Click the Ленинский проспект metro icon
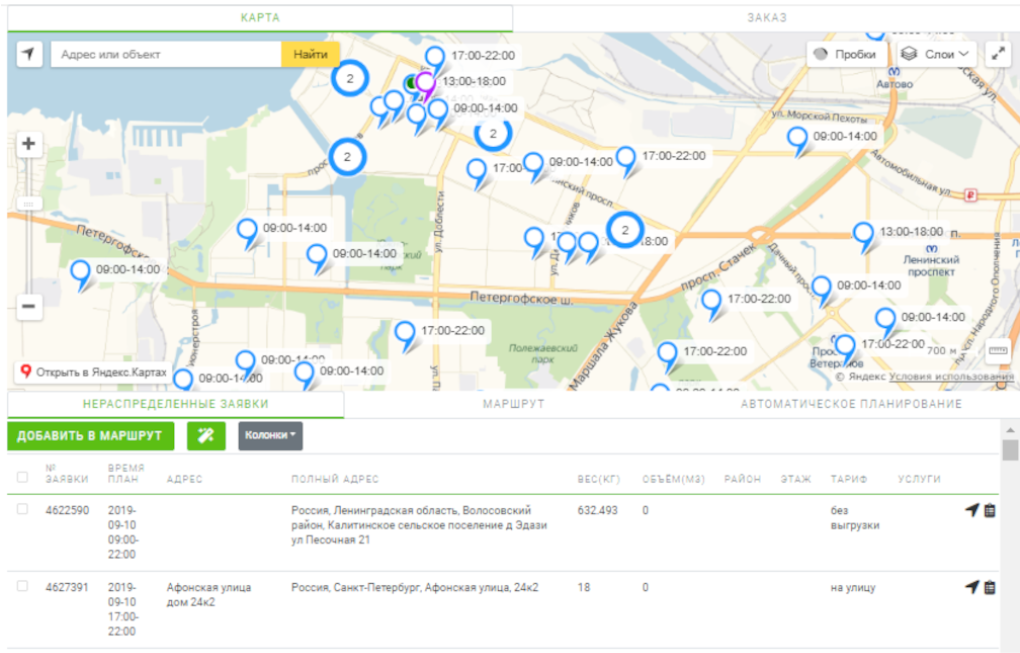 [x=932, y=248]
